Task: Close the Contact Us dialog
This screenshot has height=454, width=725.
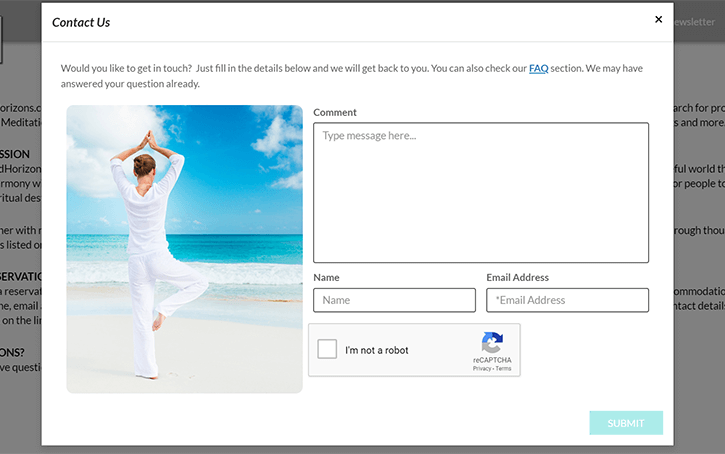Action: coord(658,19)
